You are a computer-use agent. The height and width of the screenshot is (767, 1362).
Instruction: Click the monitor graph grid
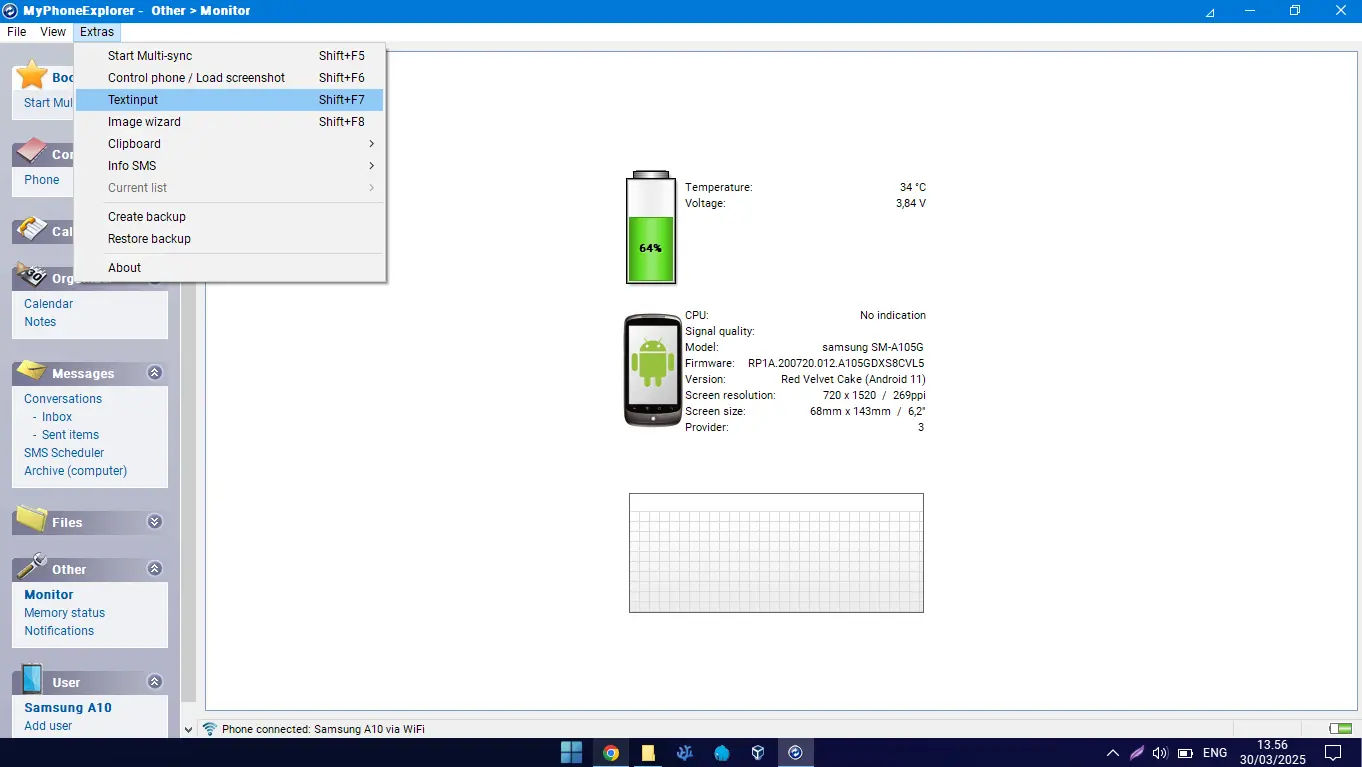click(776, 553)
